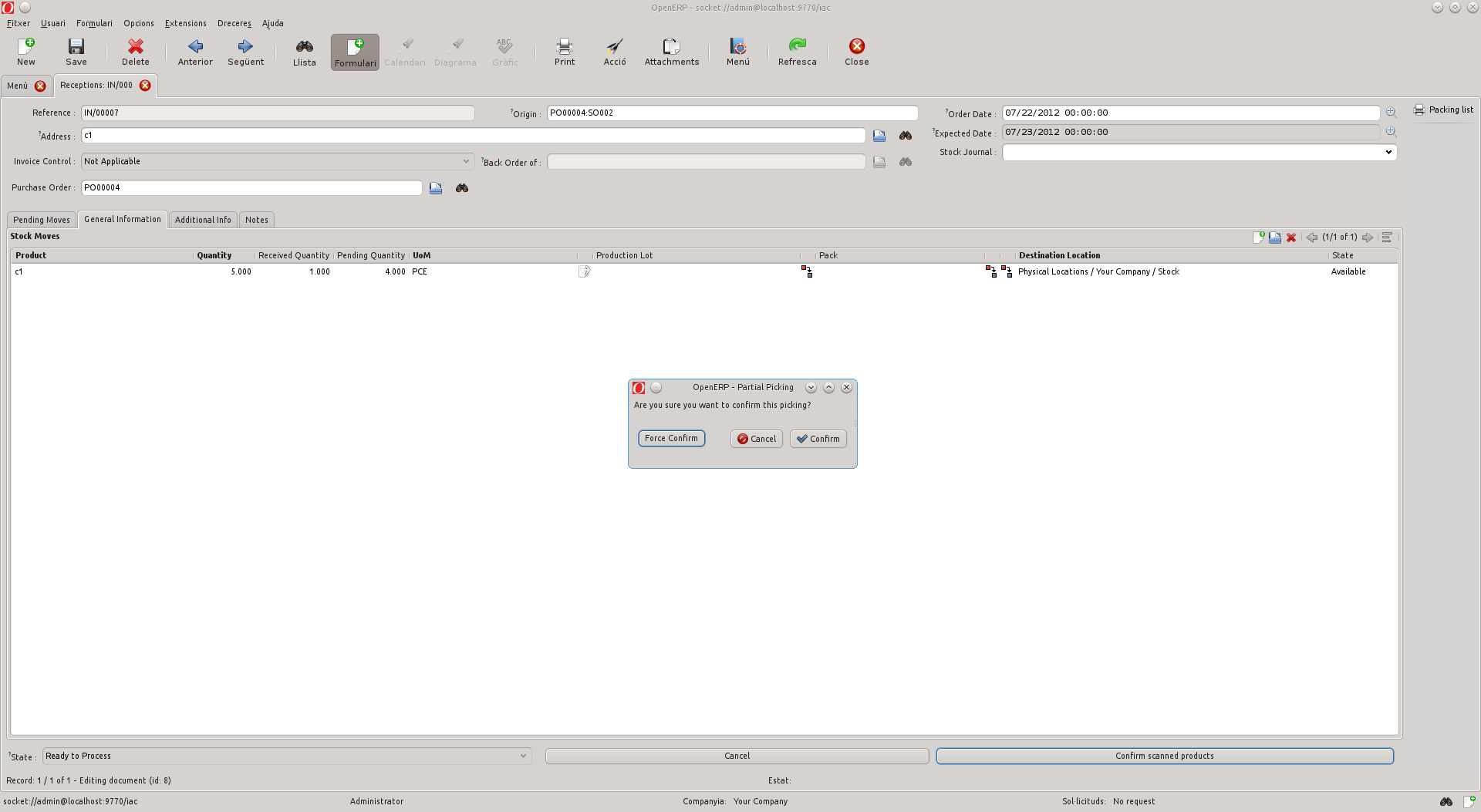Open Attachments from toolbar
Screen dimensions: 1481x812
[x=672, y=52]
